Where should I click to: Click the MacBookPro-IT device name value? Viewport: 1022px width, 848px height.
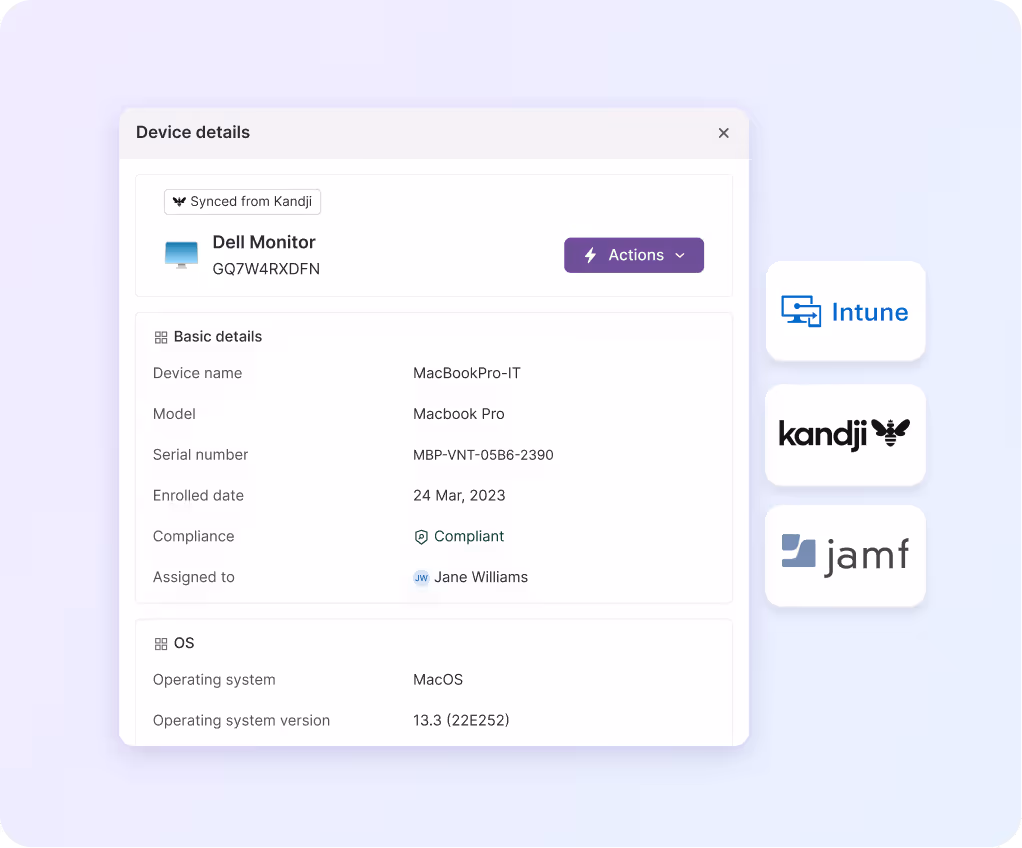click(x=467, y=373)
